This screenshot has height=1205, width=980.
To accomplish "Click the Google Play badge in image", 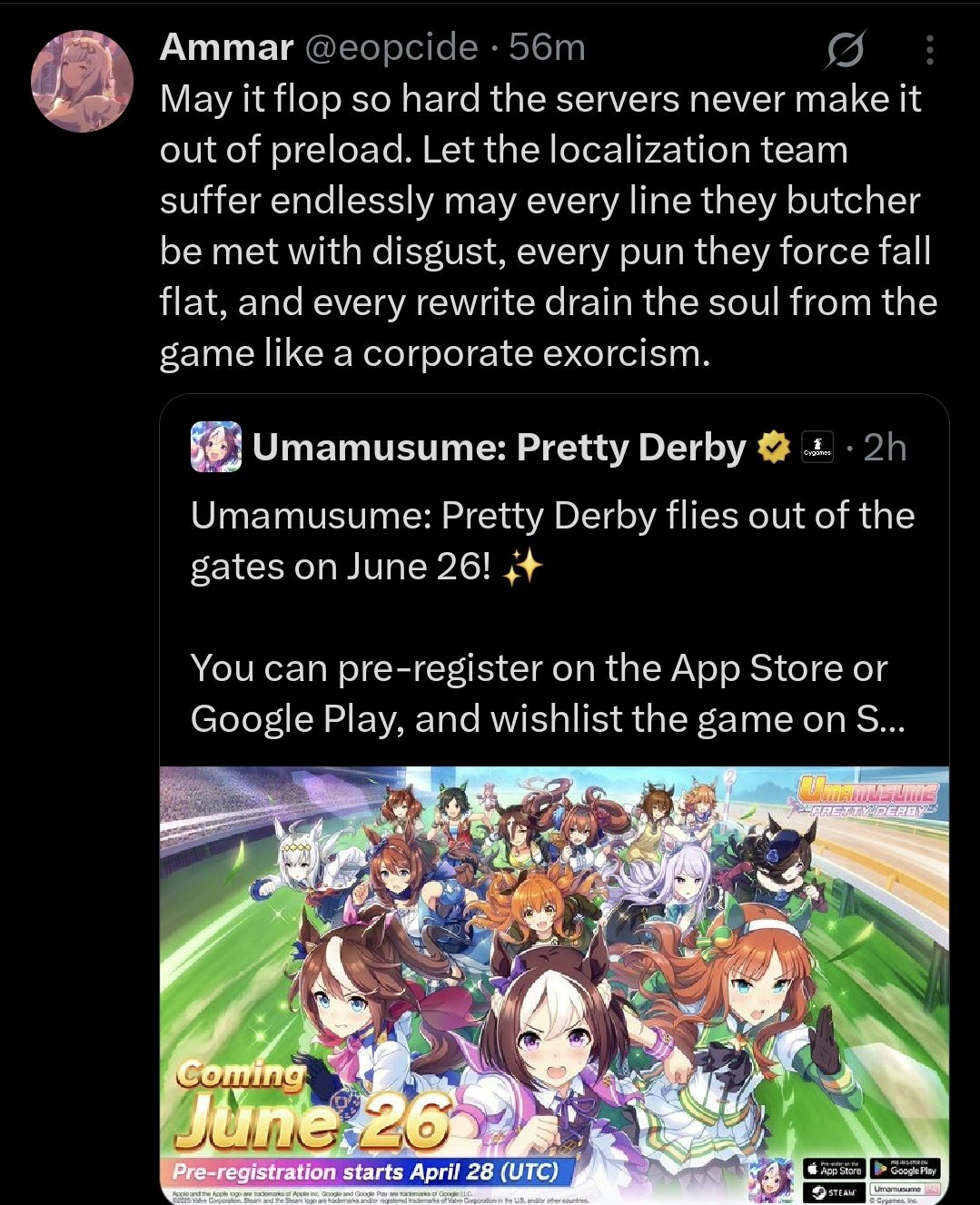I will (x=906, y=1169).
